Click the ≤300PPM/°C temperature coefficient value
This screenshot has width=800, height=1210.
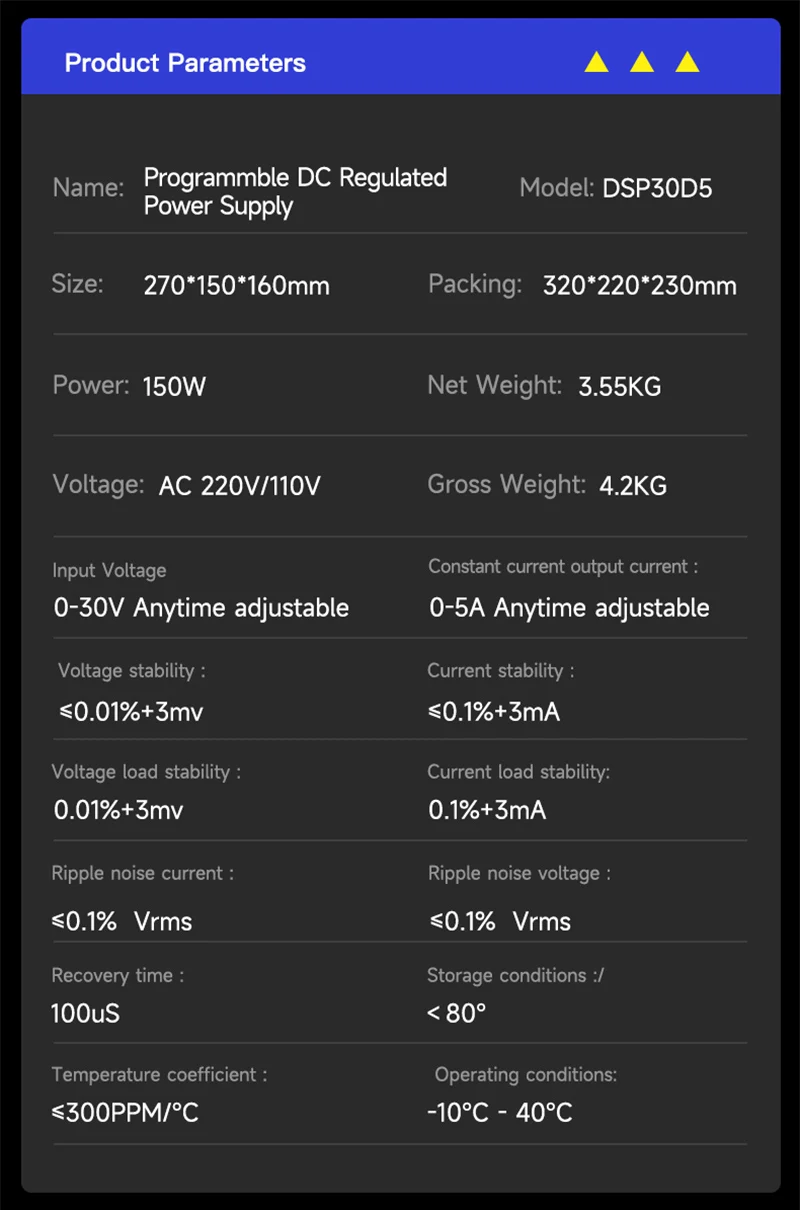pyautogui.click(x=125, y=1113)
